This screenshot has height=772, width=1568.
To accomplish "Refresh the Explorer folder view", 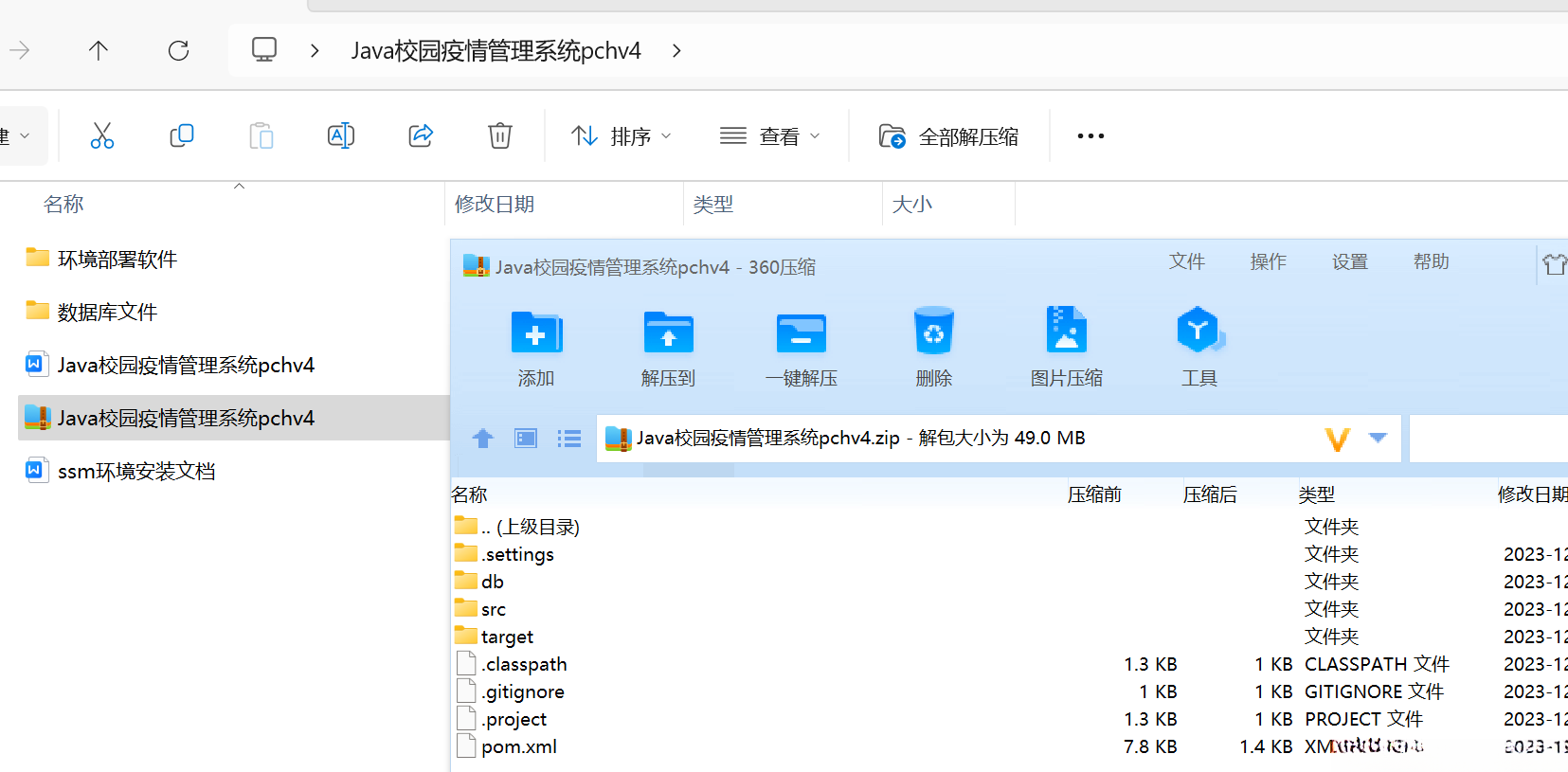I will [178, 50].
